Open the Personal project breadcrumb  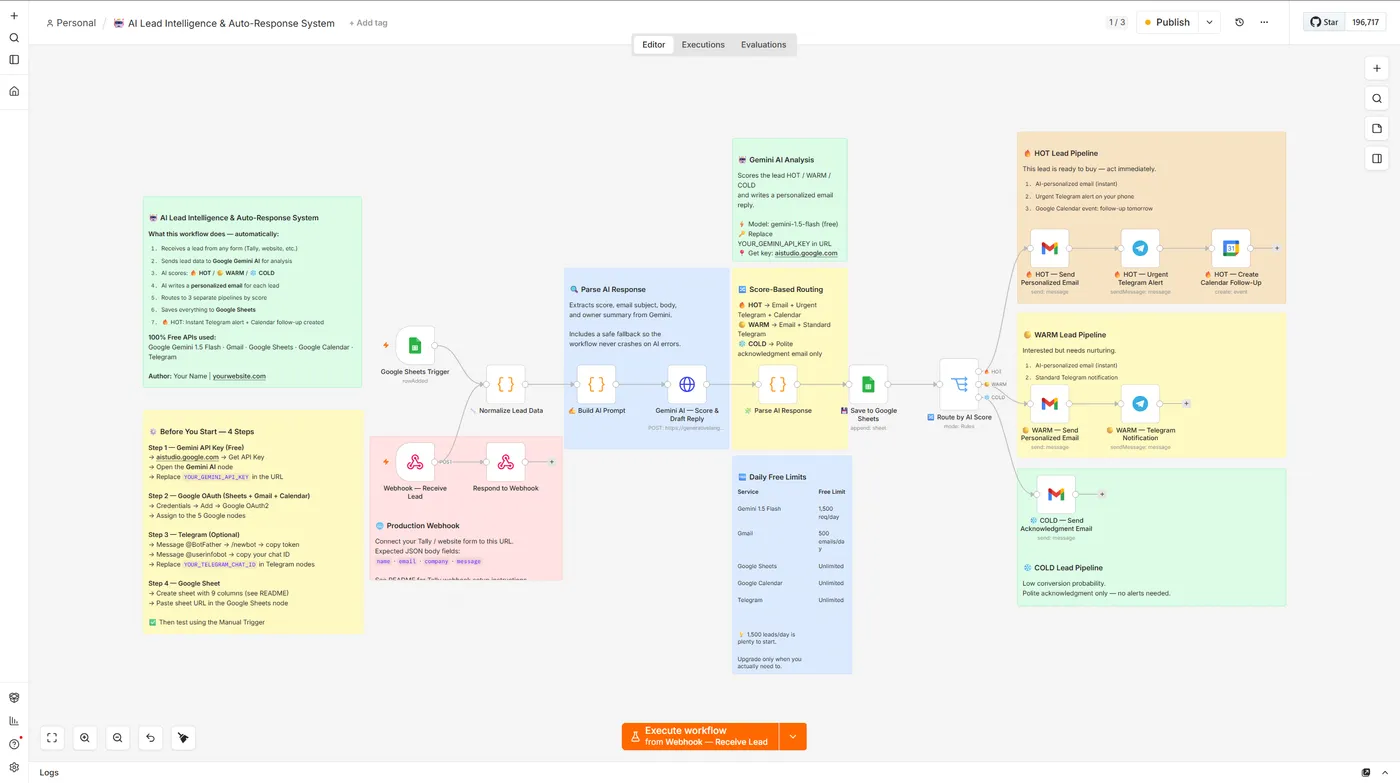tap(71, 23)
